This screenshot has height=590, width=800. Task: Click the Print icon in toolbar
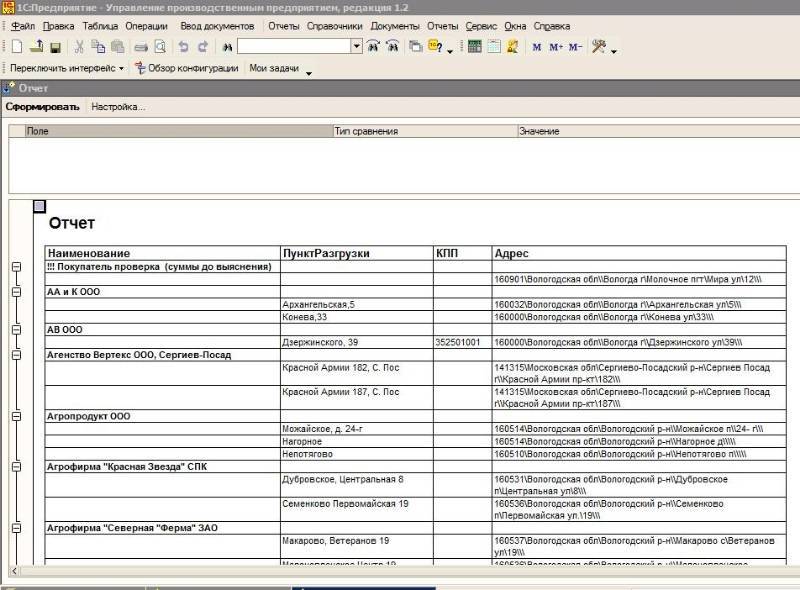point(141,46)
